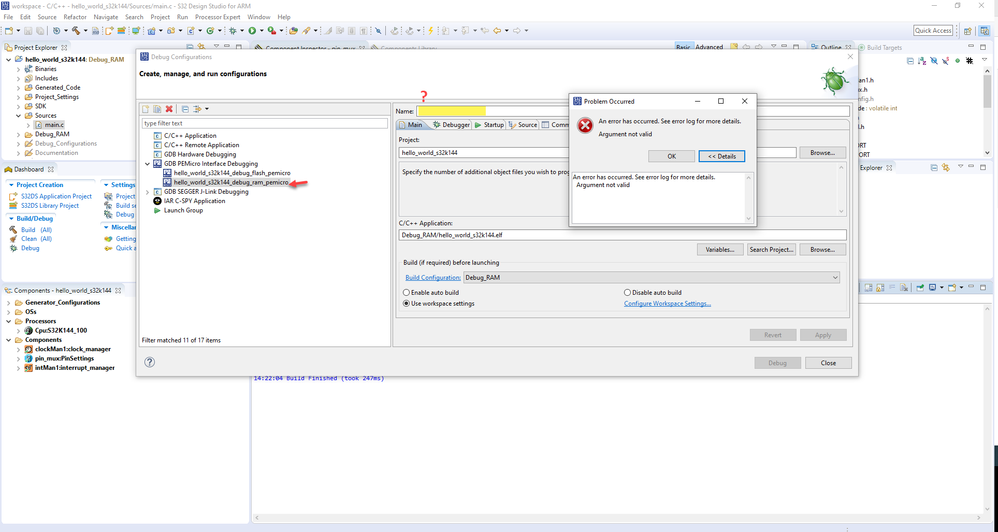Image resolution: width=998 pixels, height=532 pixels.
Task: Click Build Configuration link
Action: [433, 277]
